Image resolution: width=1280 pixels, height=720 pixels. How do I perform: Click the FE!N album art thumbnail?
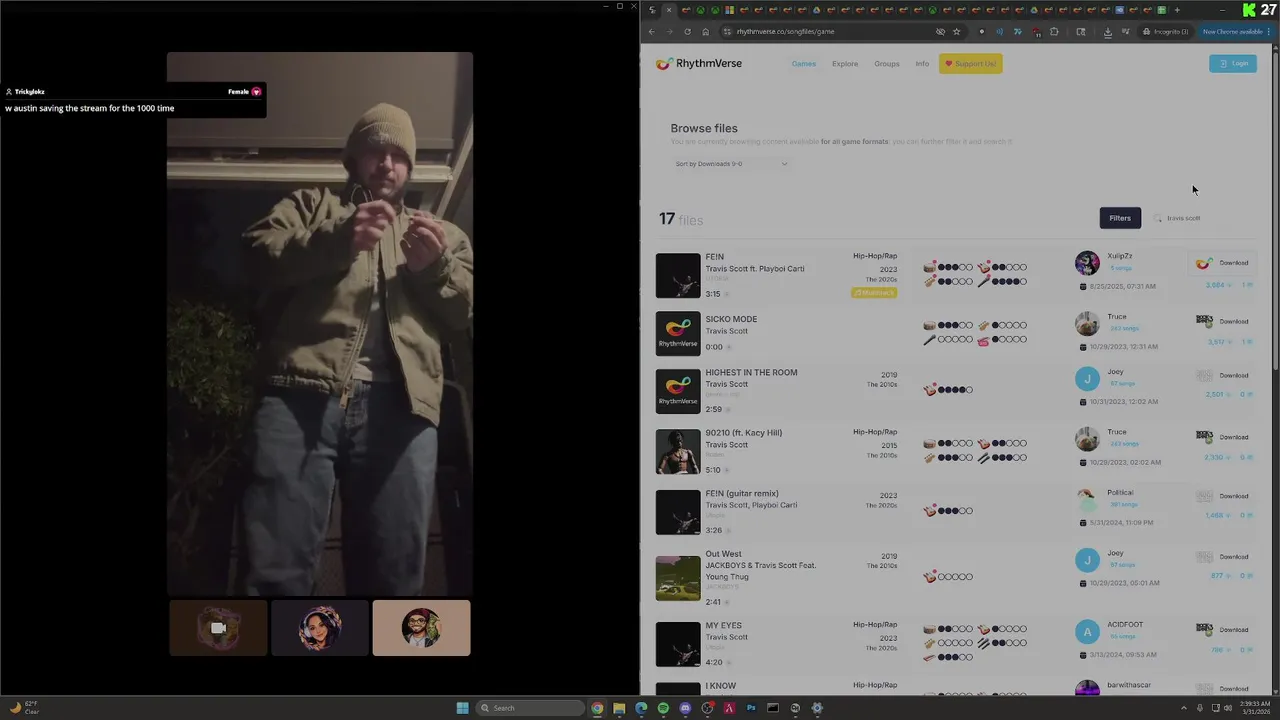(678, 275)
